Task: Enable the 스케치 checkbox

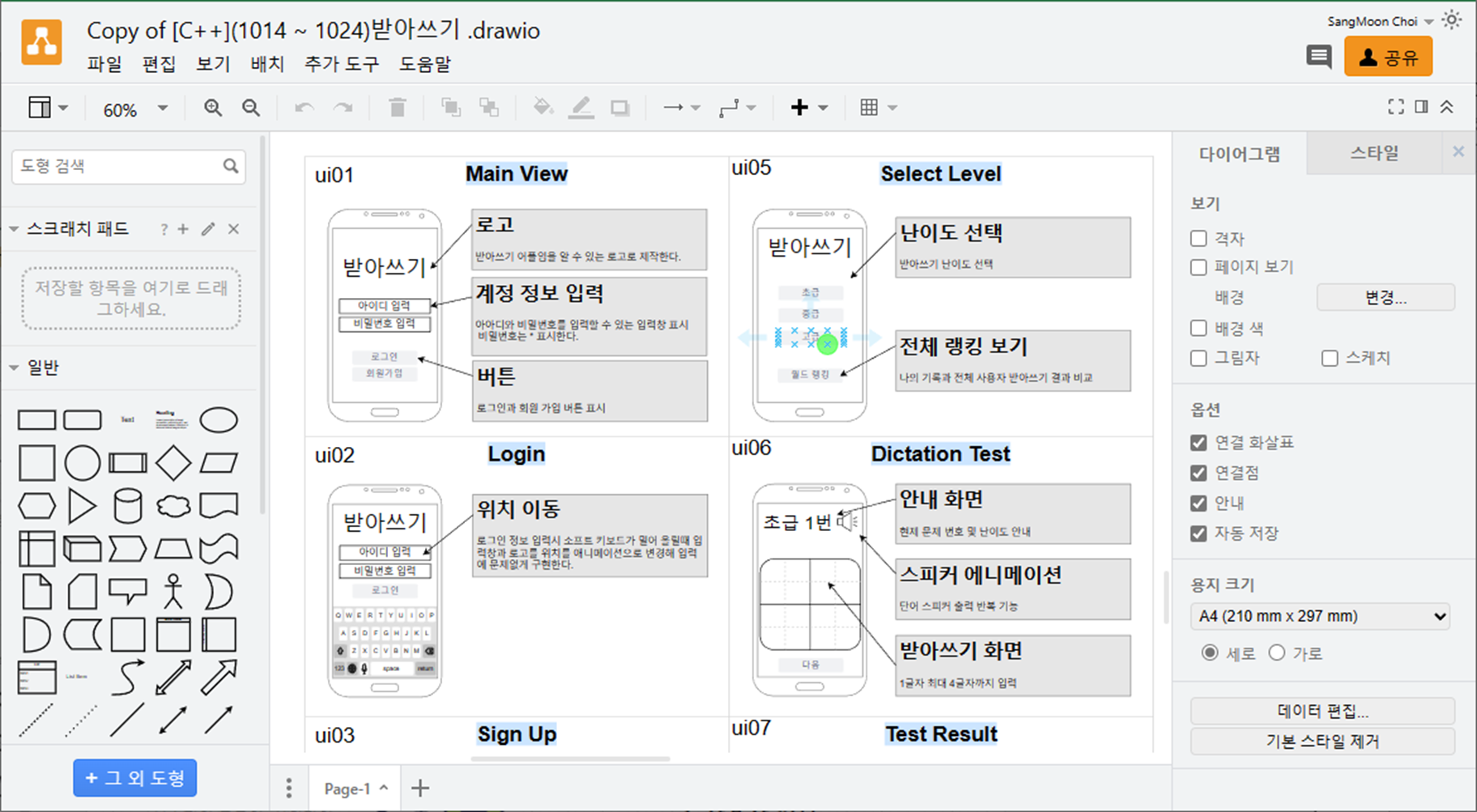Action: (1330, 358)
